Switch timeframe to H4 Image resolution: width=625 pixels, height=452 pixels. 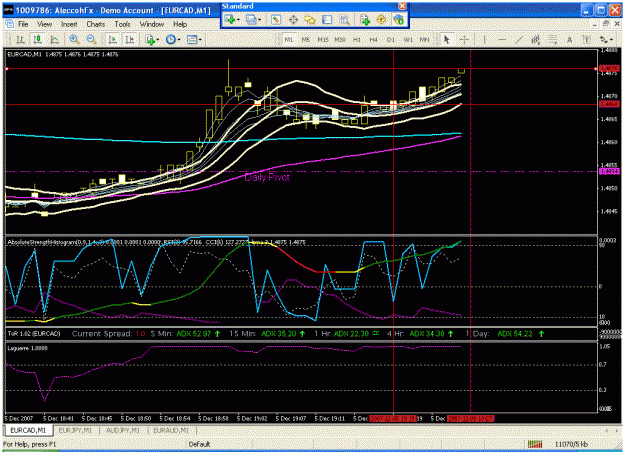click(373, 39)
